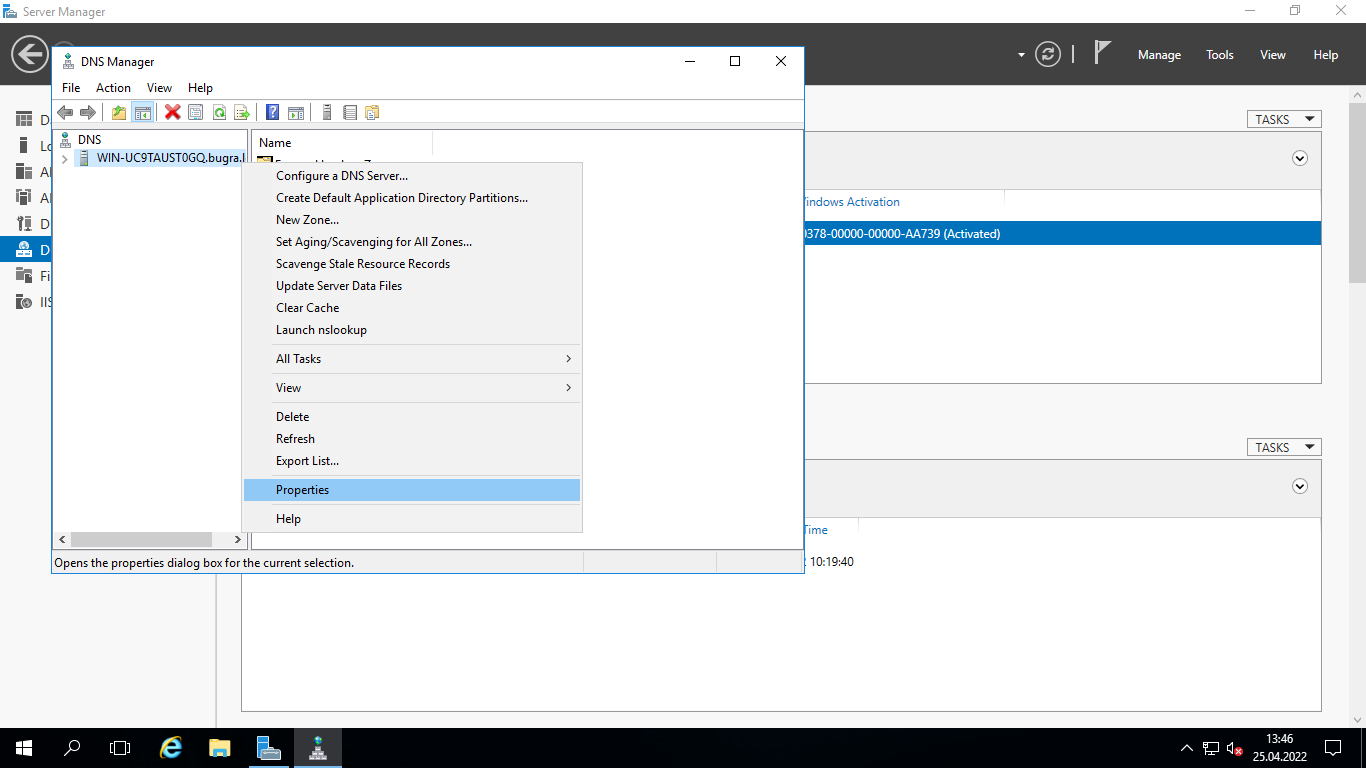This screenshot has height=768, width=1366.
Task: Click the red X Delete toolbar icon
Action: point(172,112)
